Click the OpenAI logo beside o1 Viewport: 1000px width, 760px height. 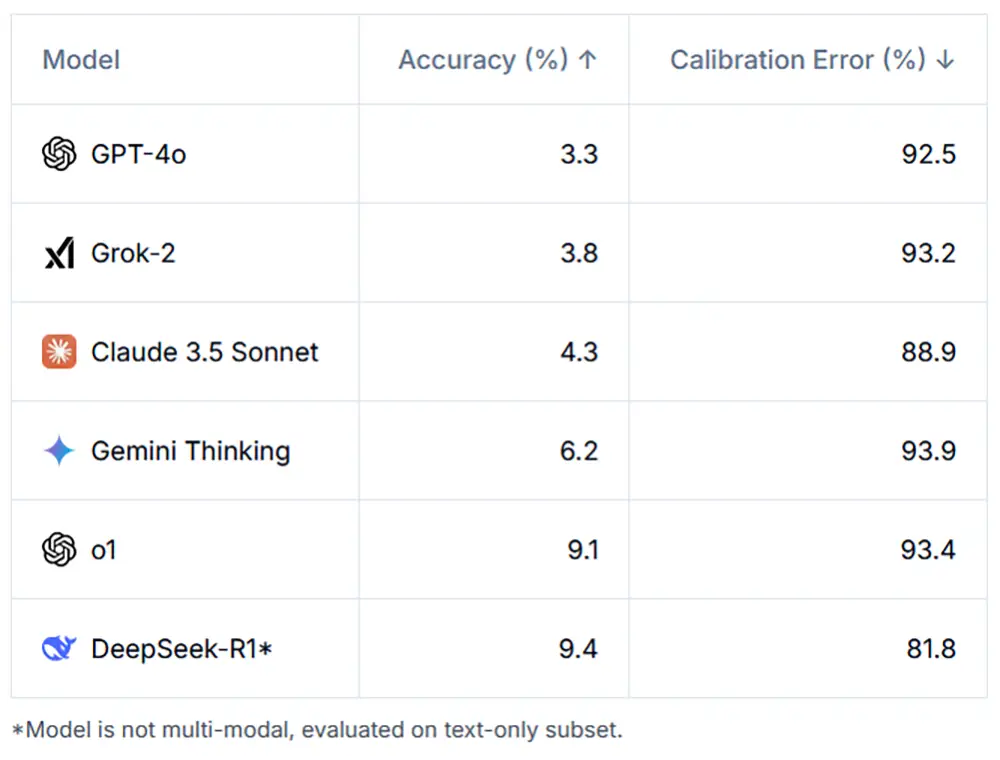[59, 549]
